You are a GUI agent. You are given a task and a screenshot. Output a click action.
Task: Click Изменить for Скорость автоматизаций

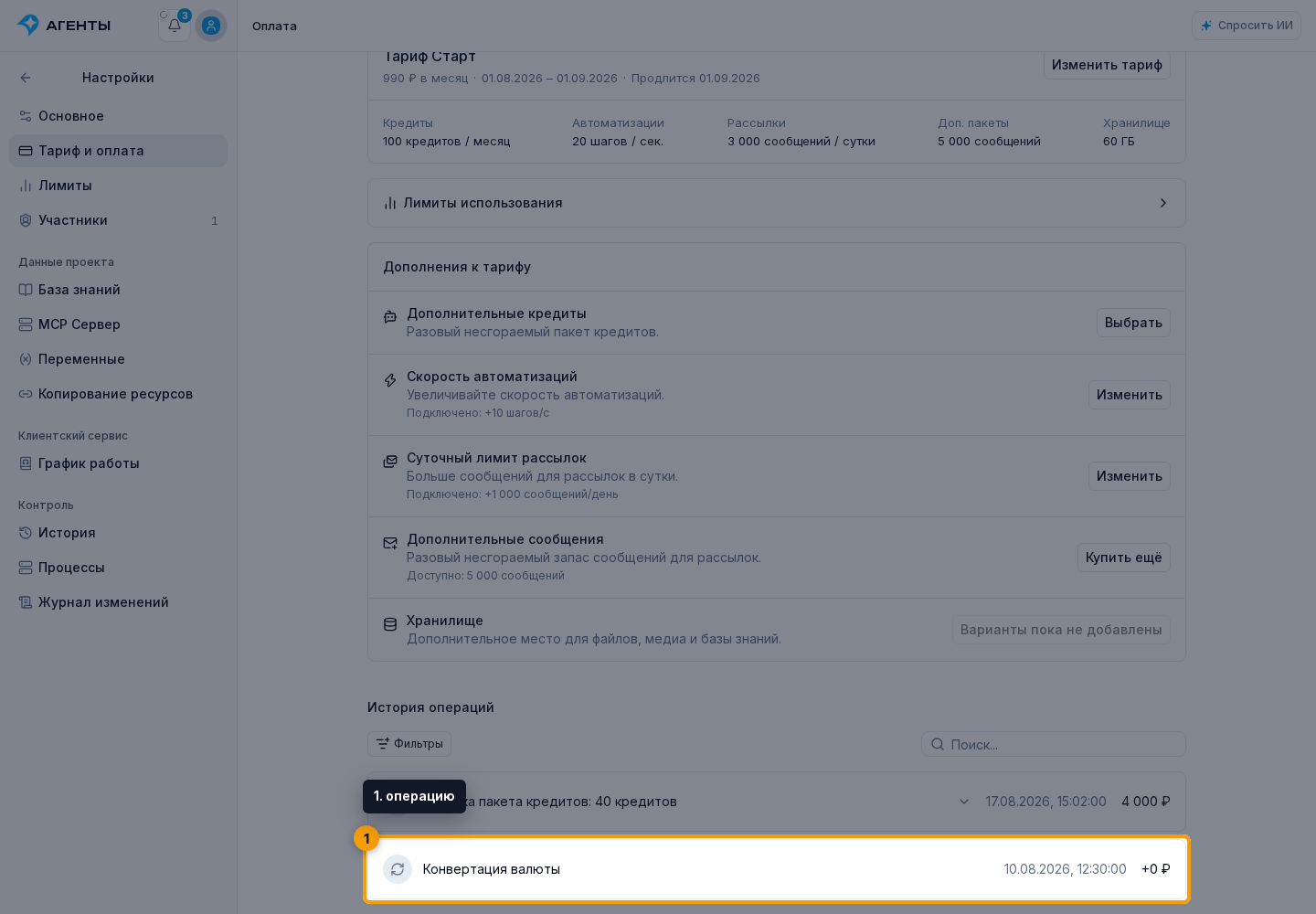click(1130, 395)
